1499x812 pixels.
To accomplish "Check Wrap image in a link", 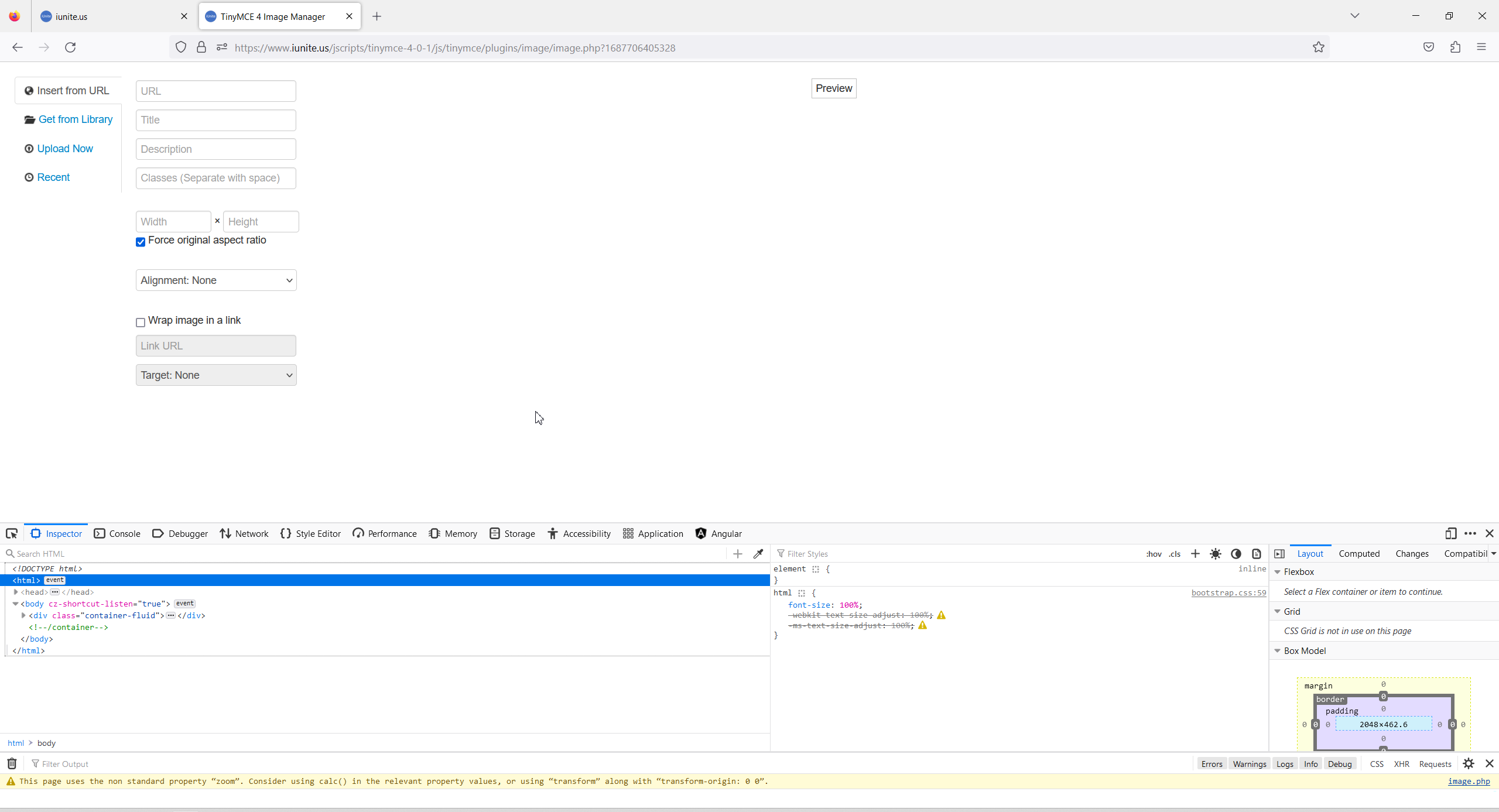I will click(141, 322).
